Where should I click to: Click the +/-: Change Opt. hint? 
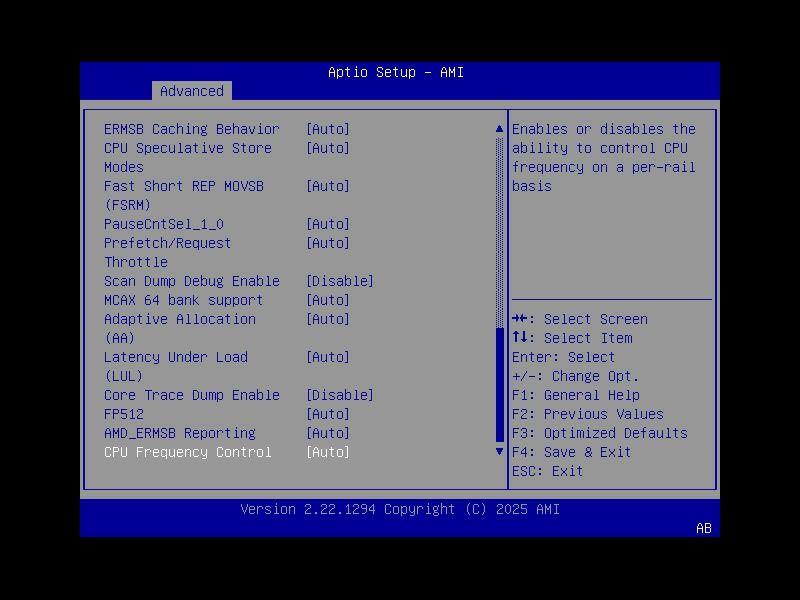point(576,376)
